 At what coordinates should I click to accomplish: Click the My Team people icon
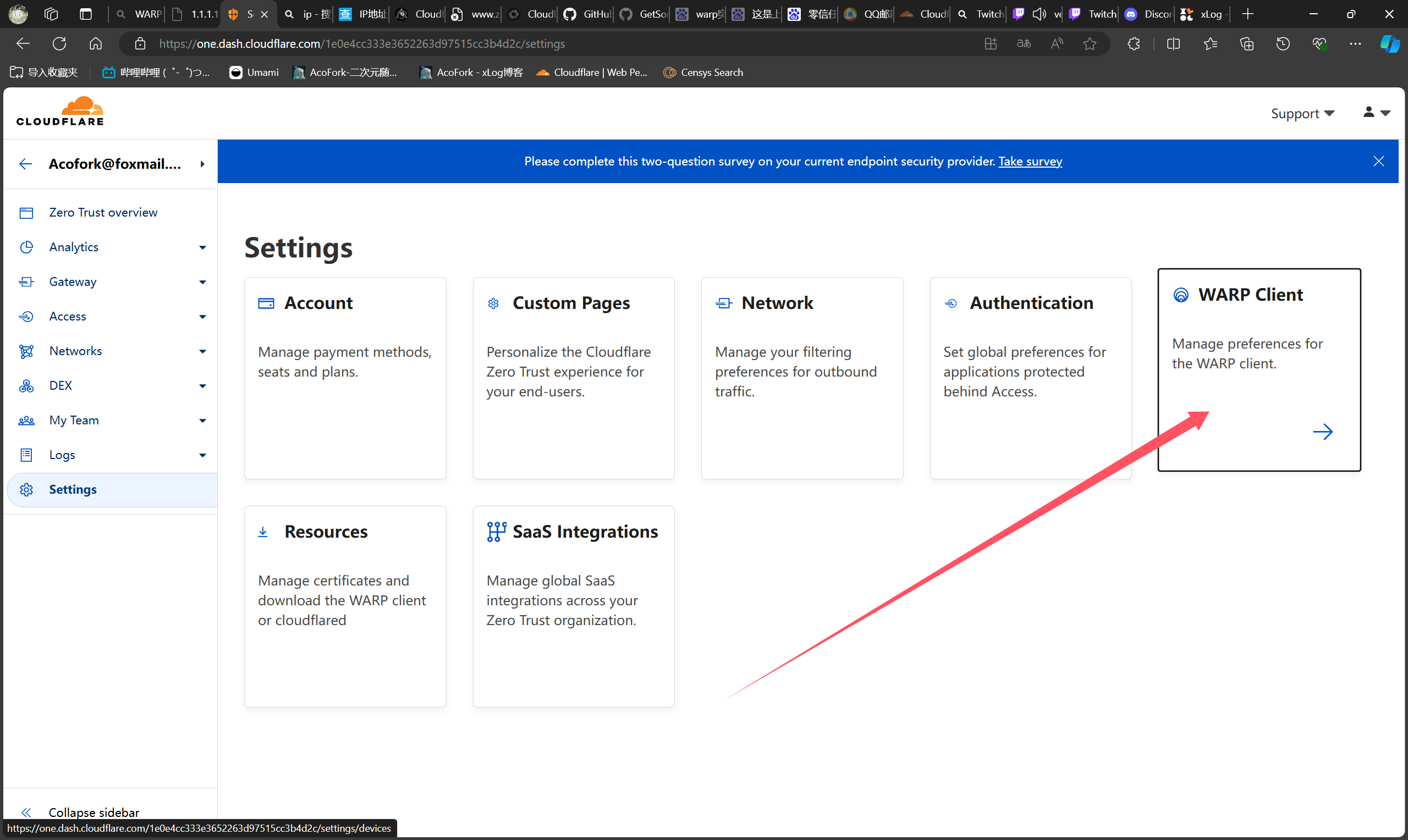(x=26, y=420)
